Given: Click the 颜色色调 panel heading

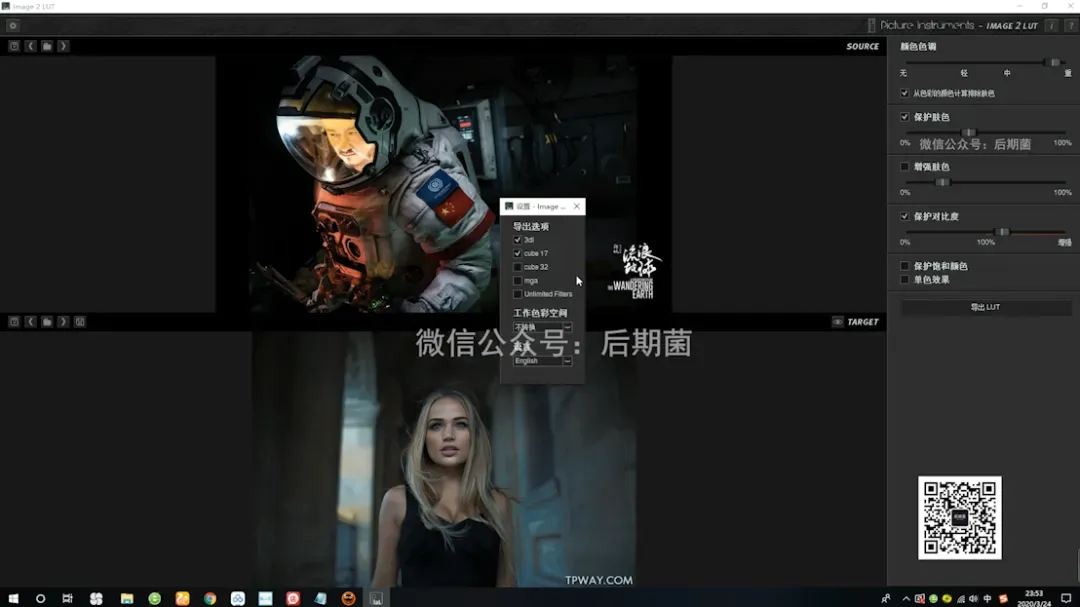Looking at the screenshot, I should click(x=918, y=47).
